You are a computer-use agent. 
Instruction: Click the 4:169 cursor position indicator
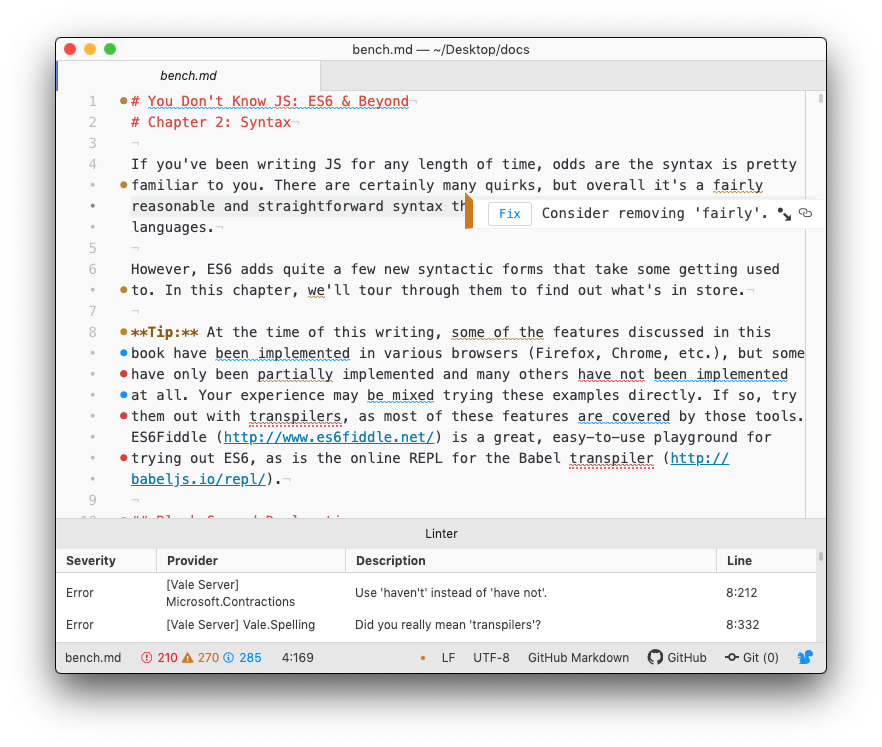pos(298,658)
